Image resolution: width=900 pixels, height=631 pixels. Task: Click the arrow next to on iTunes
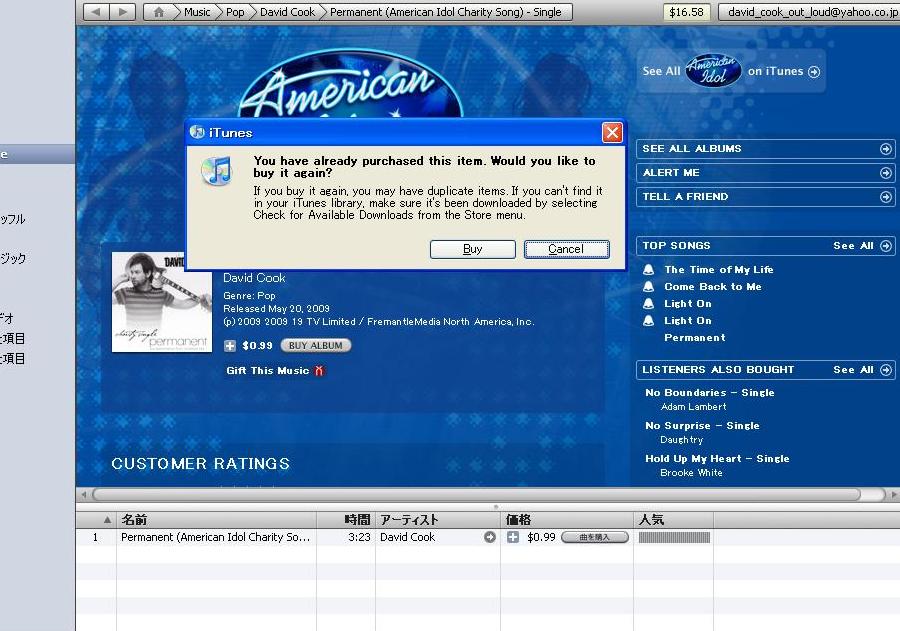(814, 72)
